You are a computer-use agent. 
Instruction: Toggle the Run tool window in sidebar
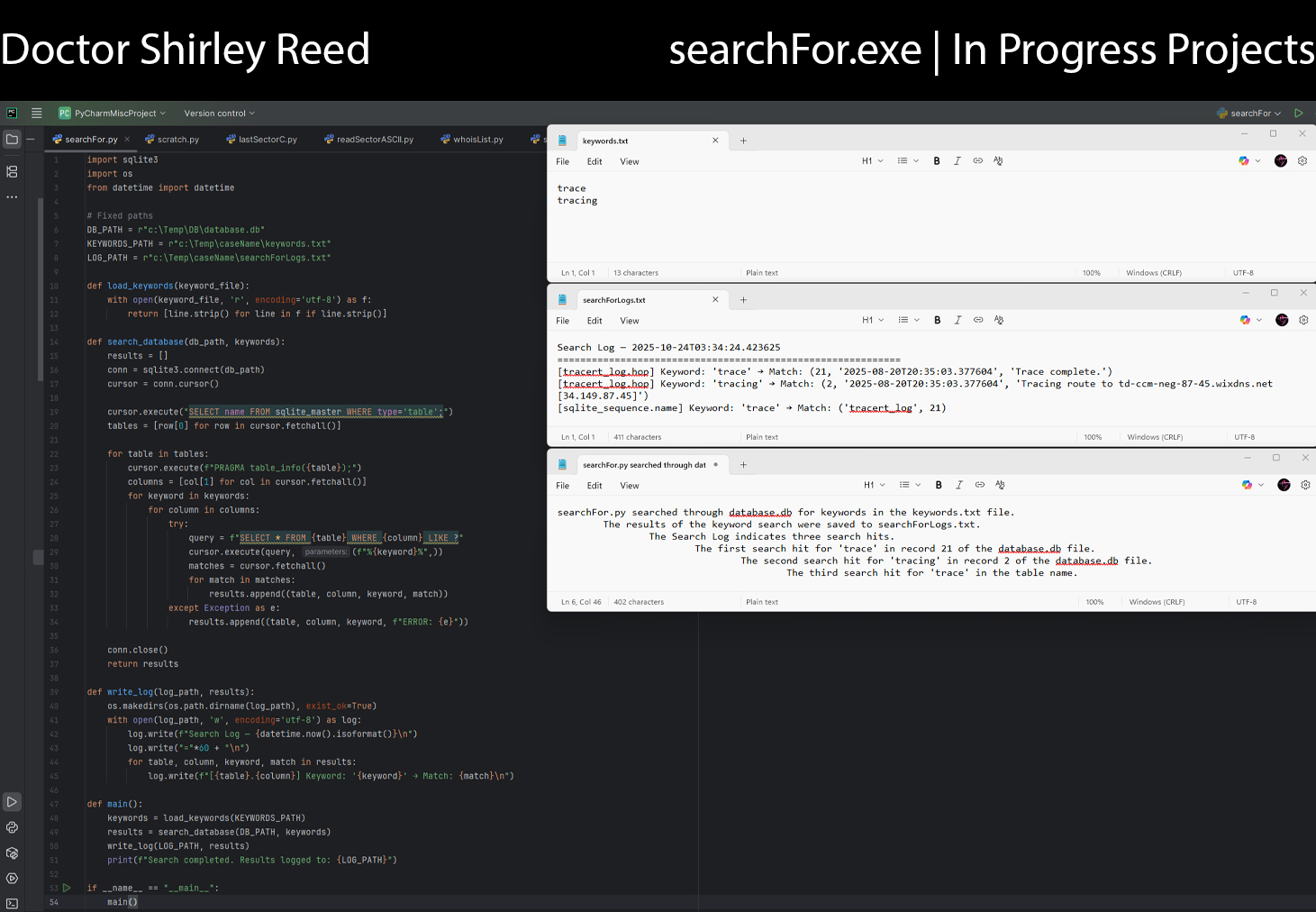(x=12, y=802)
